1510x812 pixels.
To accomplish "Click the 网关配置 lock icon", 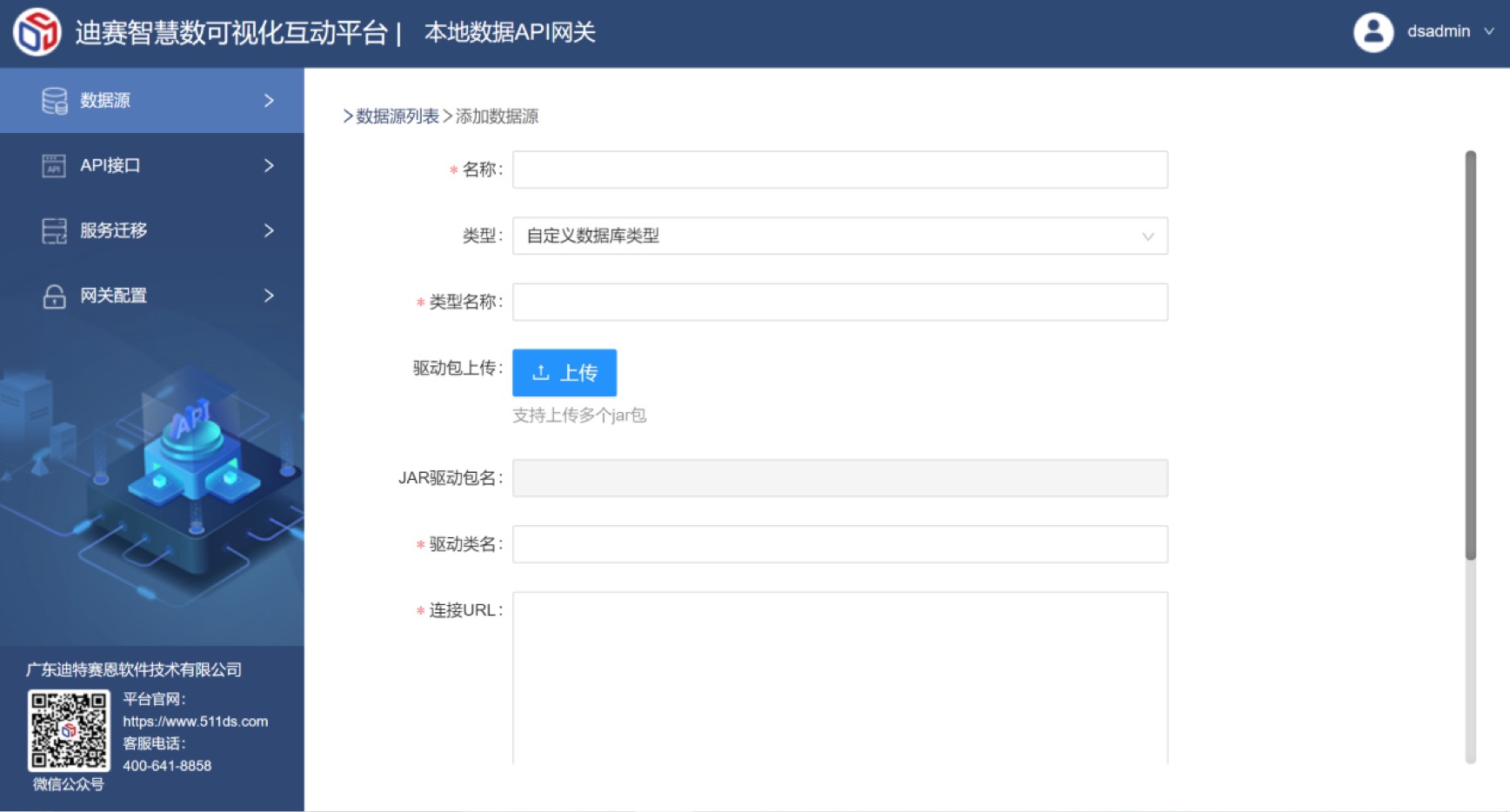I will 54,296.
